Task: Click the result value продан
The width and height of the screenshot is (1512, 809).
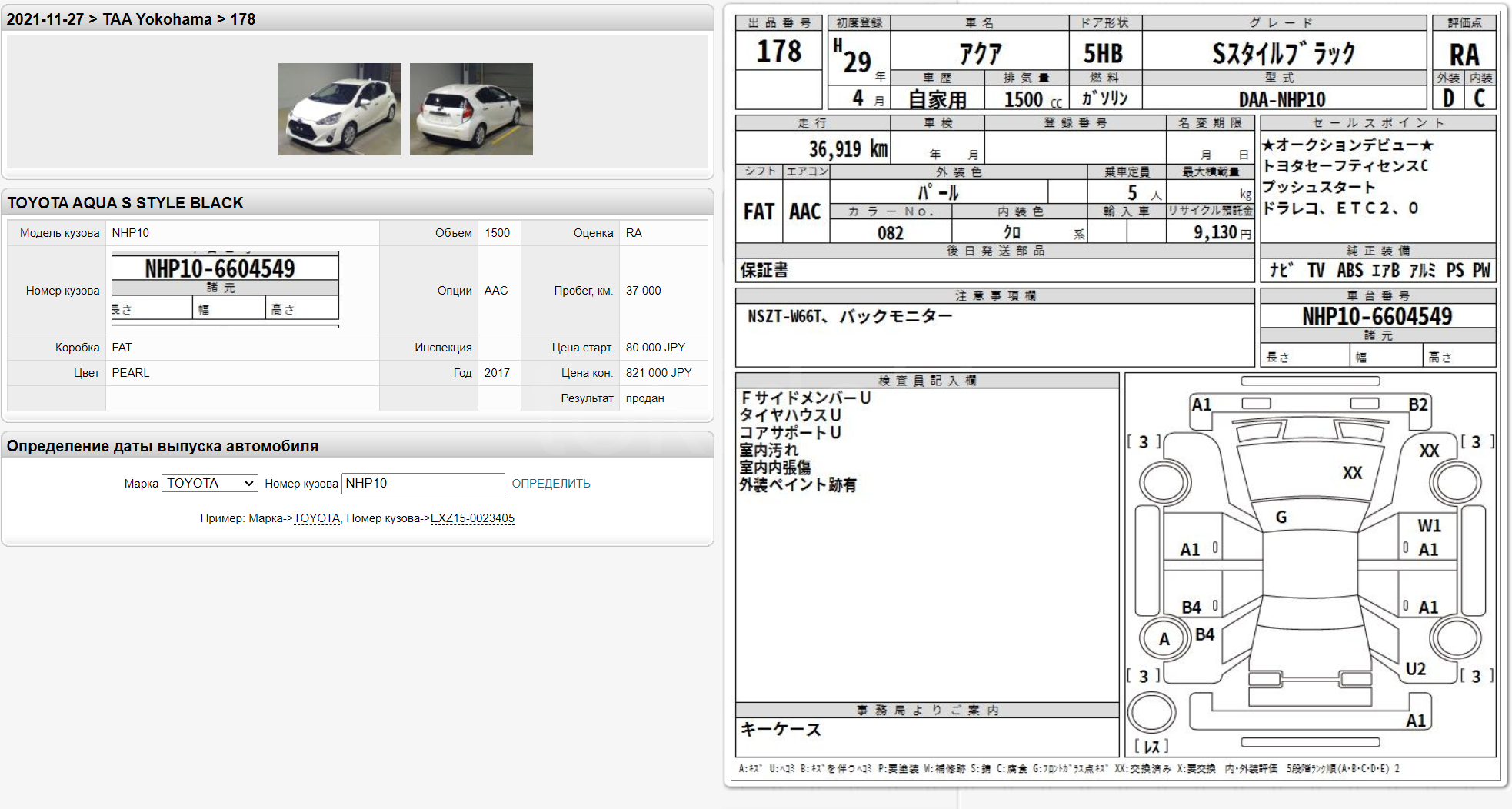Action: [x=644, y=398]
